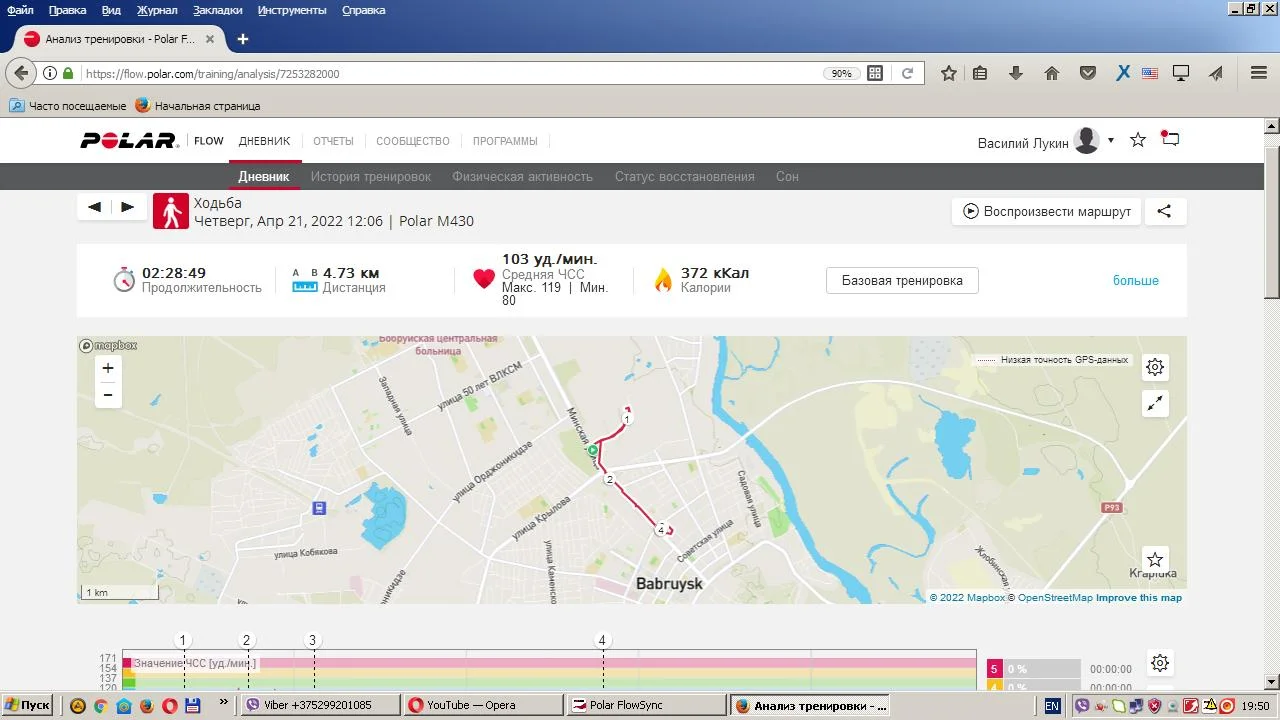Click the green route start marker
Viewport: 1280px width, 720px height.
592,451
